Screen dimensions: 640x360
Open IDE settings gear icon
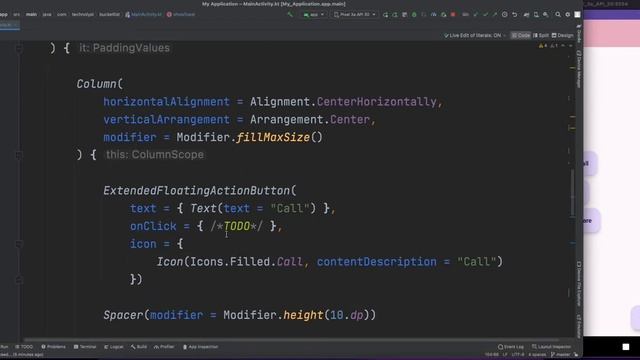pos(567,15)
